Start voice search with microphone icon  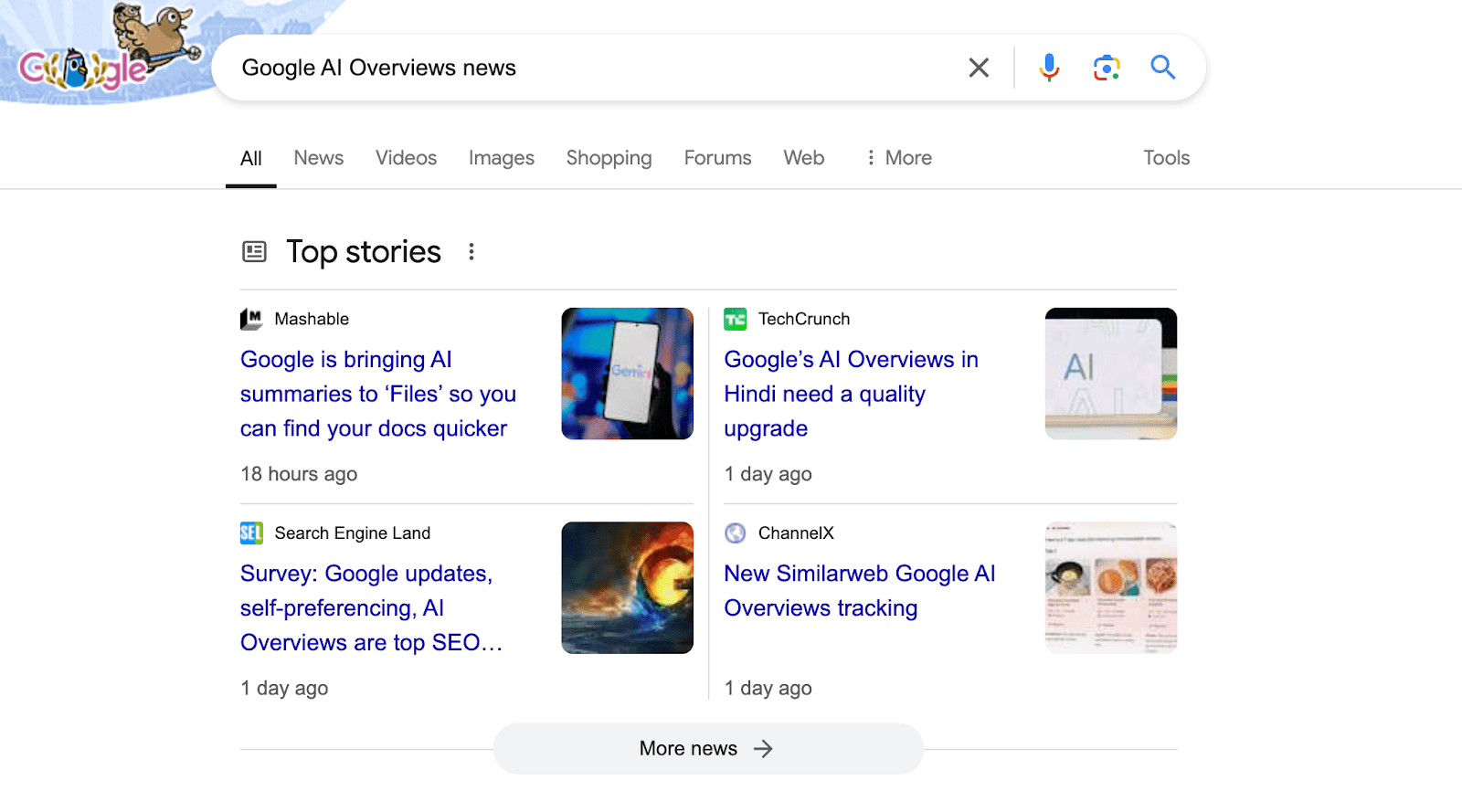coord(1049,68)
